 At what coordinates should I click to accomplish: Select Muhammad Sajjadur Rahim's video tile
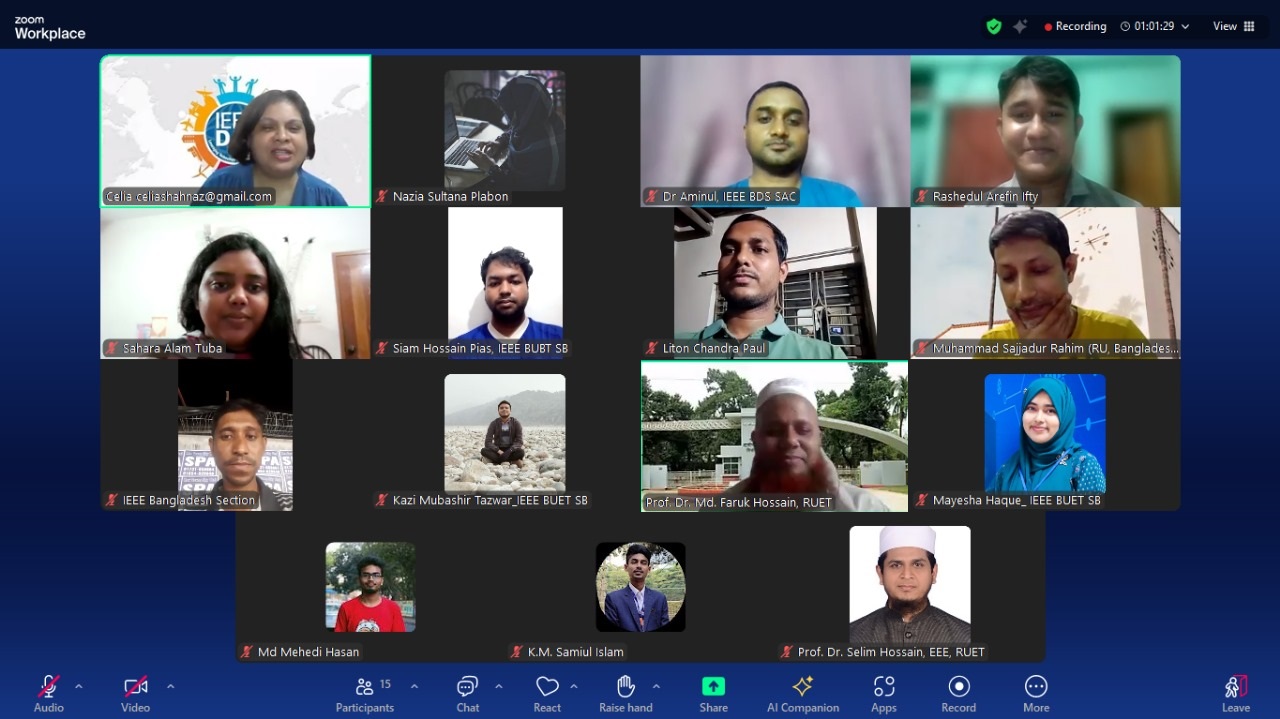1045,283
